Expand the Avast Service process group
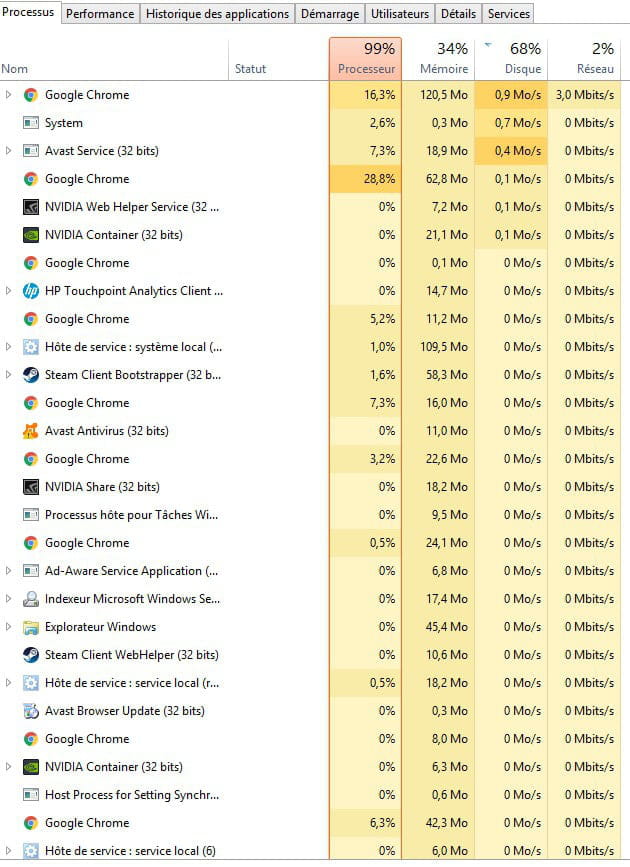 click(9, 151)
